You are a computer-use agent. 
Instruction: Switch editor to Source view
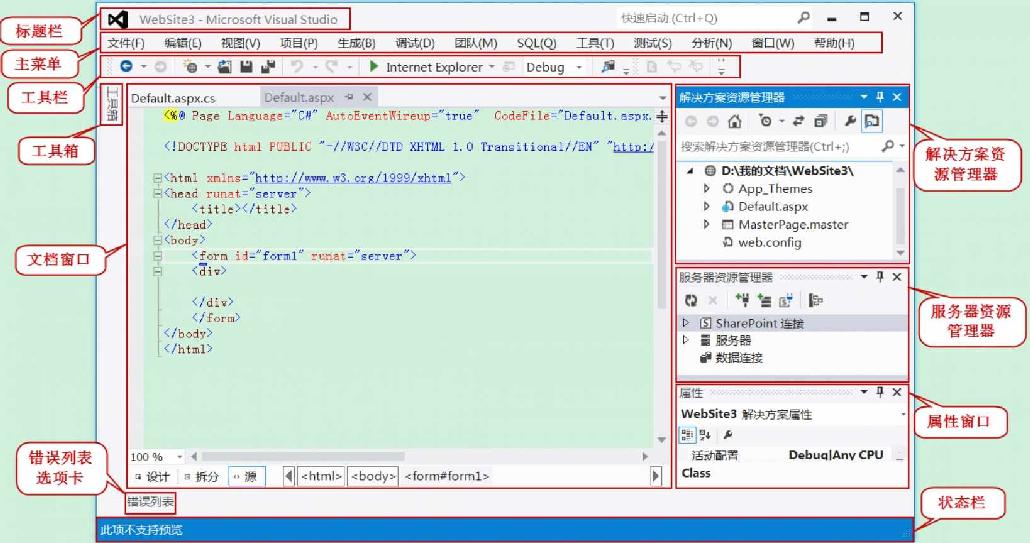[x=246, y=477]
